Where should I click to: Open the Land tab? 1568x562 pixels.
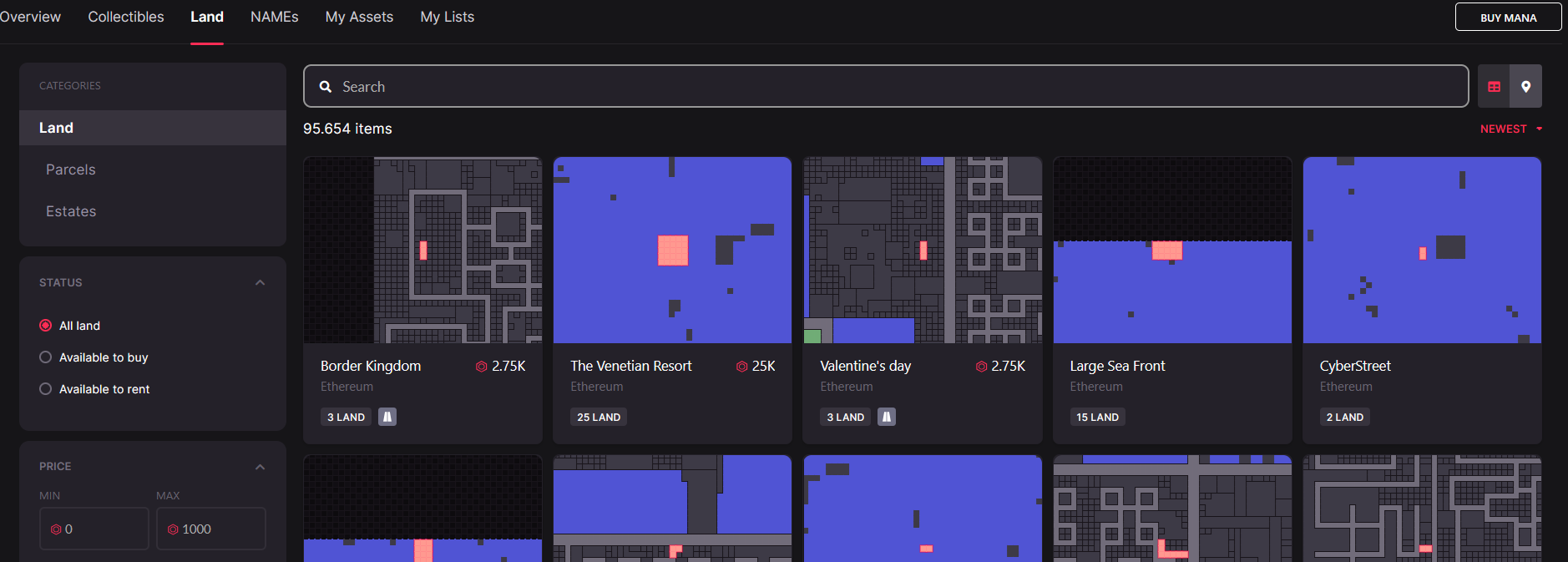207,17
